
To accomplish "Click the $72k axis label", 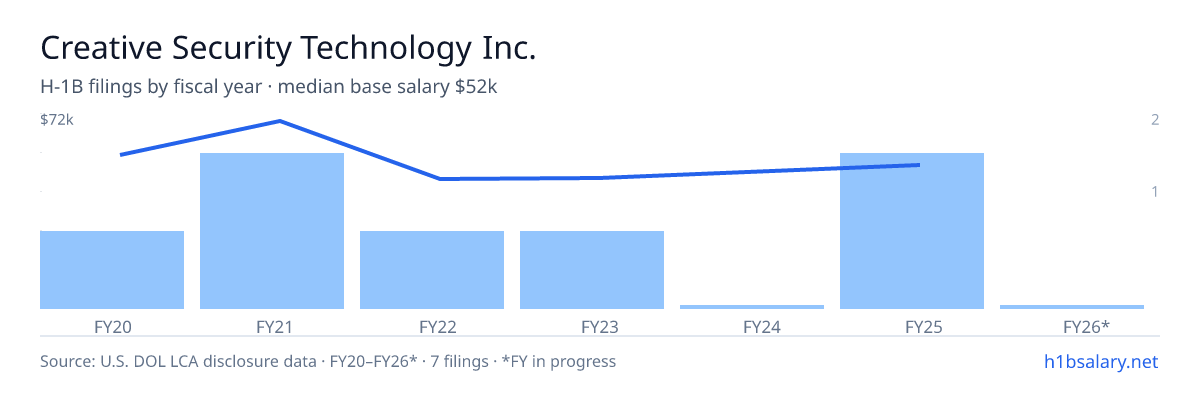I will [x=57, y=120].
